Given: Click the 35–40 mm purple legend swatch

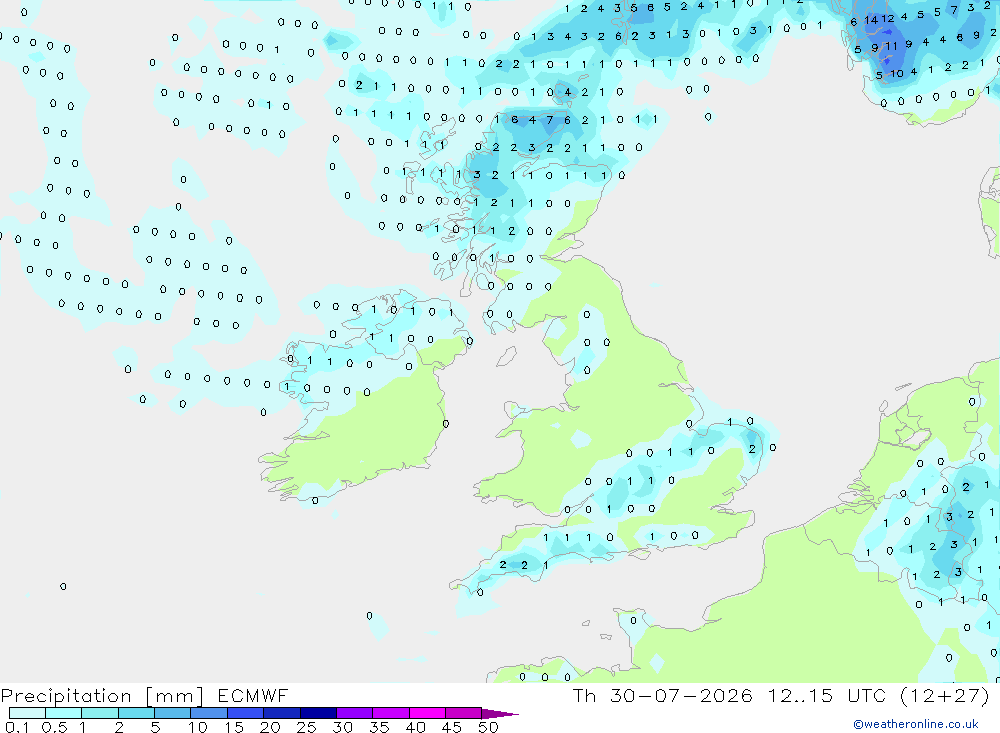Looking at the screenshot, I should point(390,713).
